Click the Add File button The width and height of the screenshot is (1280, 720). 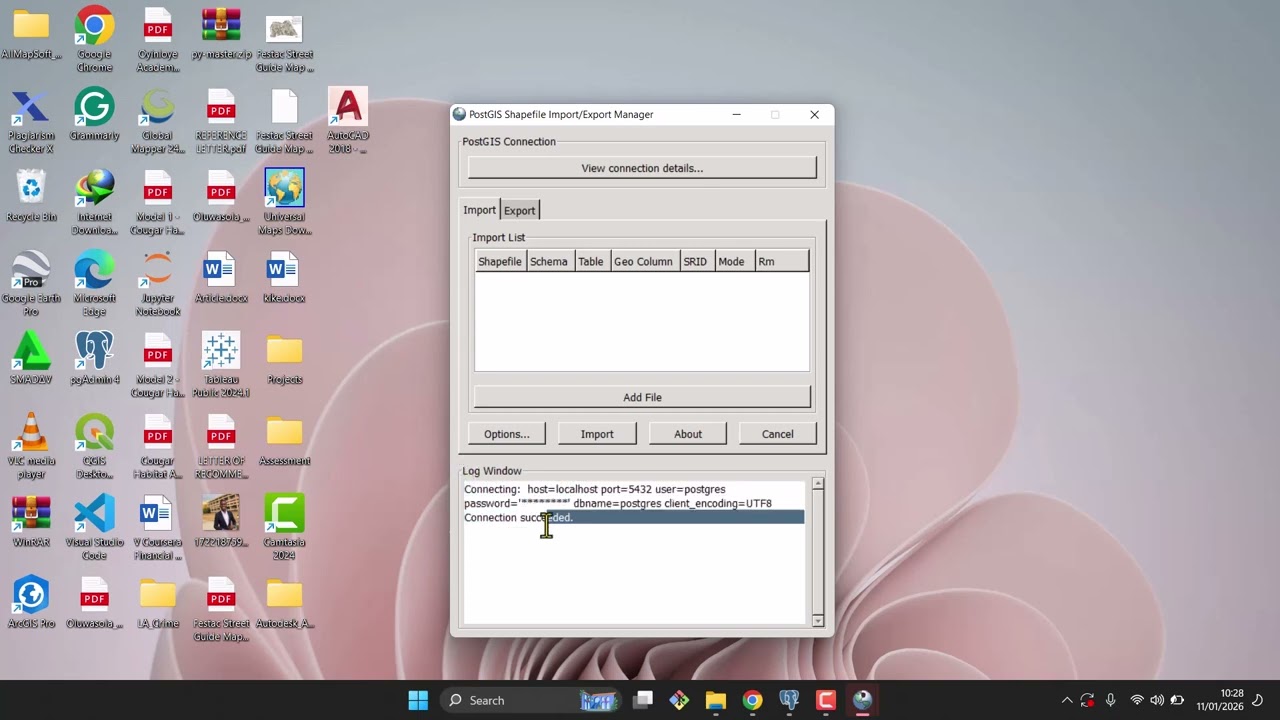coord(642,397)
